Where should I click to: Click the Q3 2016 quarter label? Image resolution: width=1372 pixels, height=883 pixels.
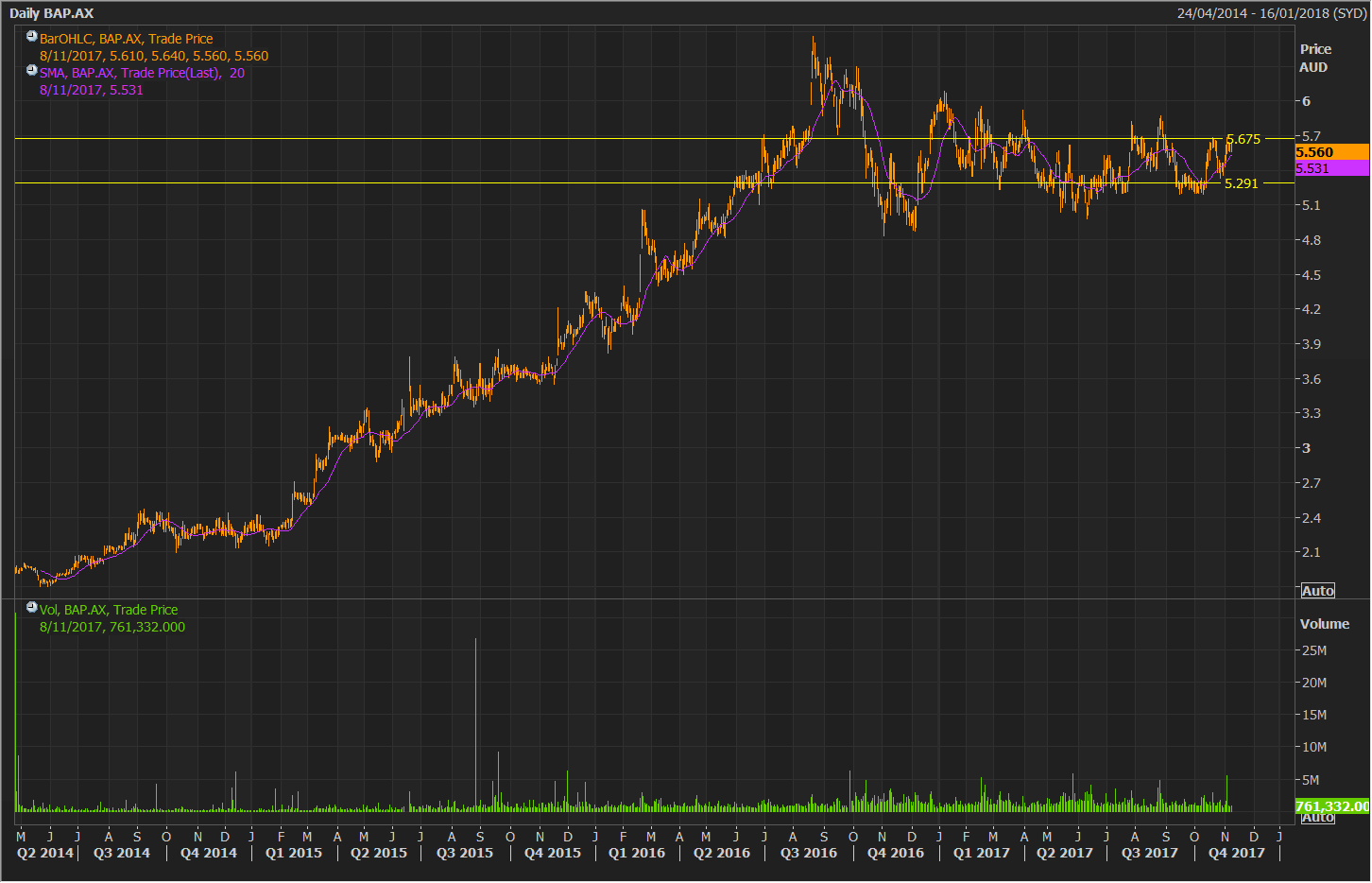coord(809,853)
